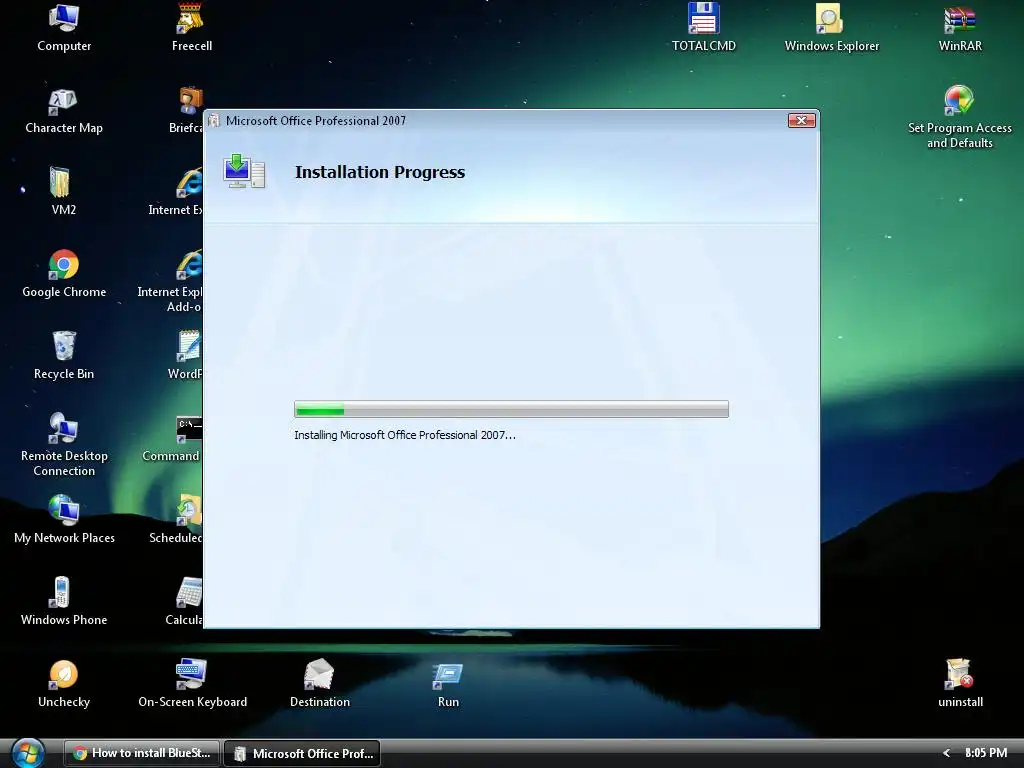Select the Internet Explorer Add-ons shortcut
This screenshot has height=768, width=1024.
click(170, 282)
